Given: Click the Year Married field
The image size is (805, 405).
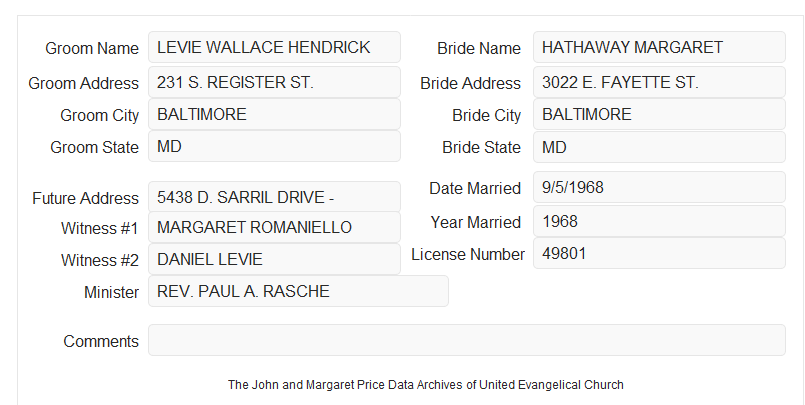Looking at the screenshot, I should tap(659, 221).
